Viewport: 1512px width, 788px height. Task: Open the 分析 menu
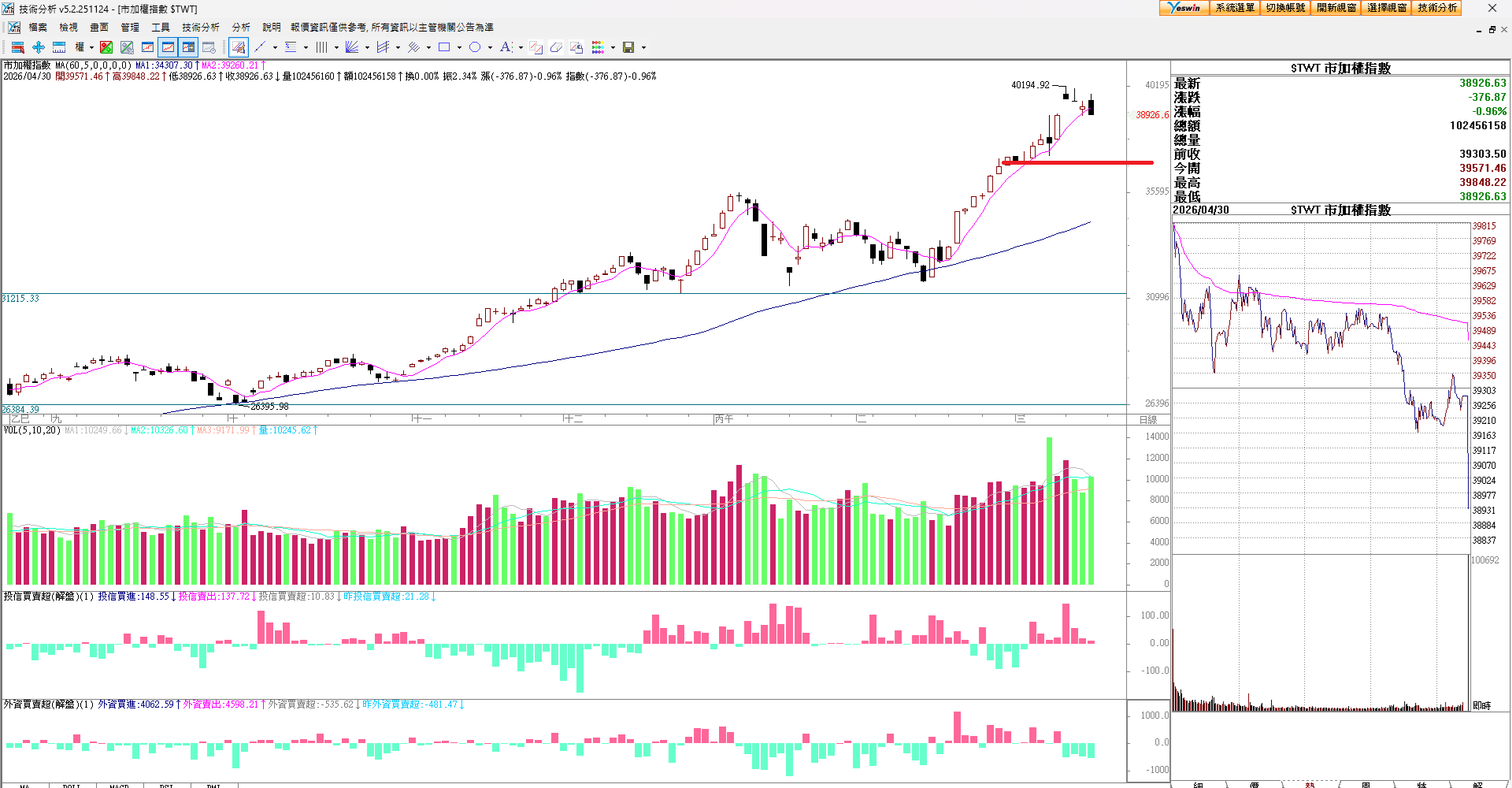(x=241, y=28)
